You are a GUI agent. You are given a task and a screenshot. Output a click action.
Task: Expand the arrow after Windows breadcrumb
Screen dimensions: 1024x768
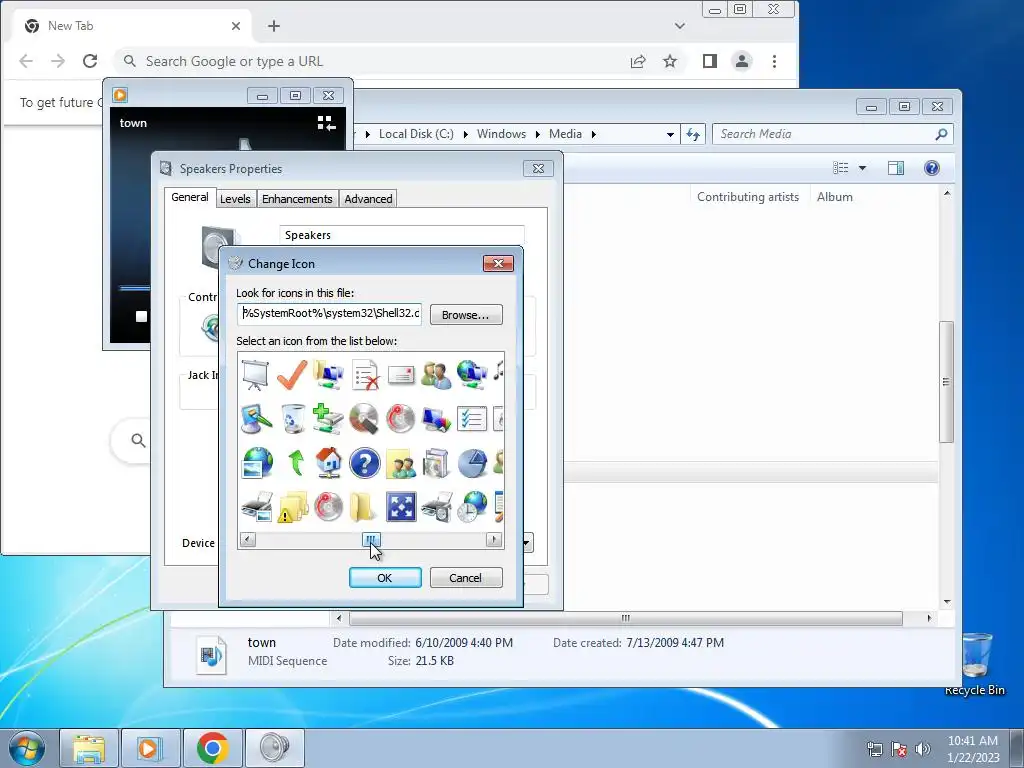[x=537, y=135]
